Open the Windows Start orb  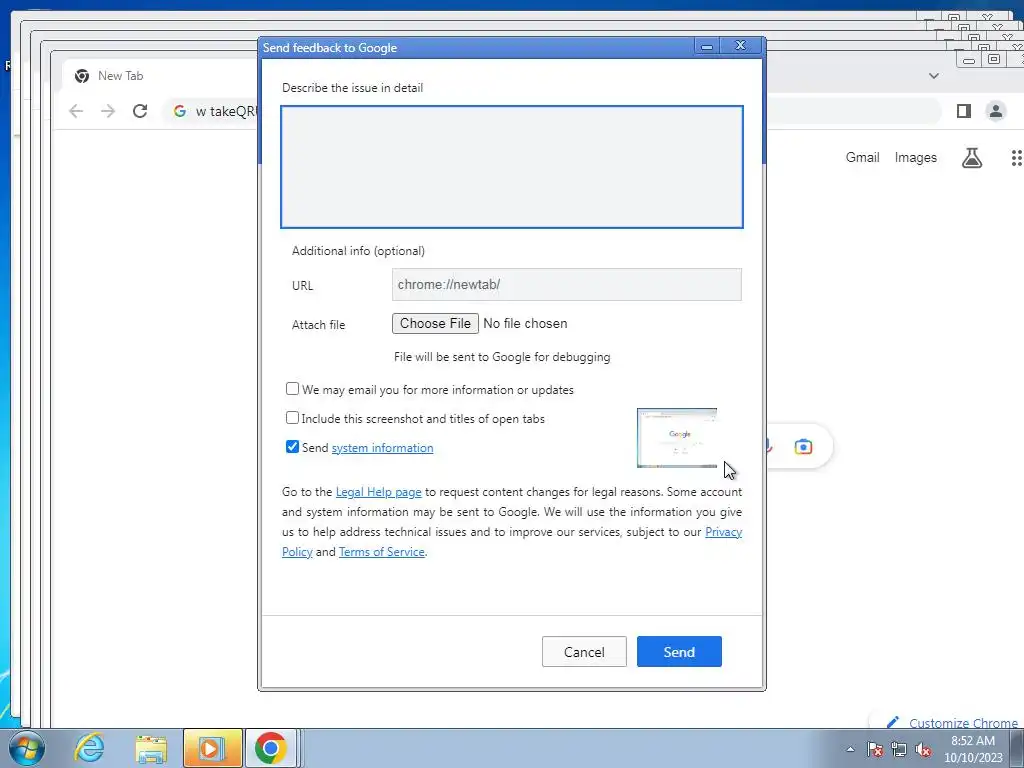[x=27, y=748]
